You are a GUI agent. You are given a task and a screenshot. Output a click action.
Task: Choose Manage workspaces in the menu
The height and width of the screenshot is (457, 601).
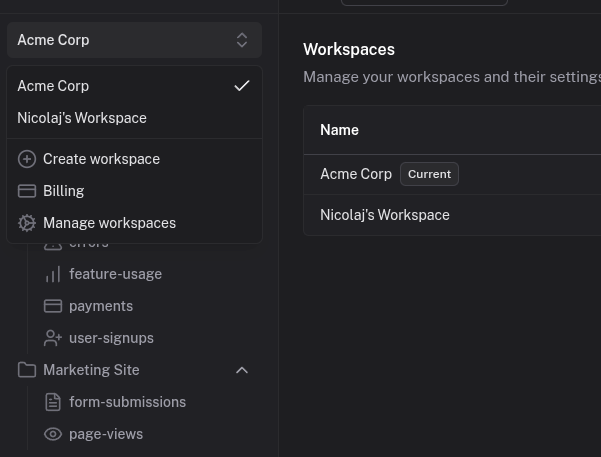134,223
